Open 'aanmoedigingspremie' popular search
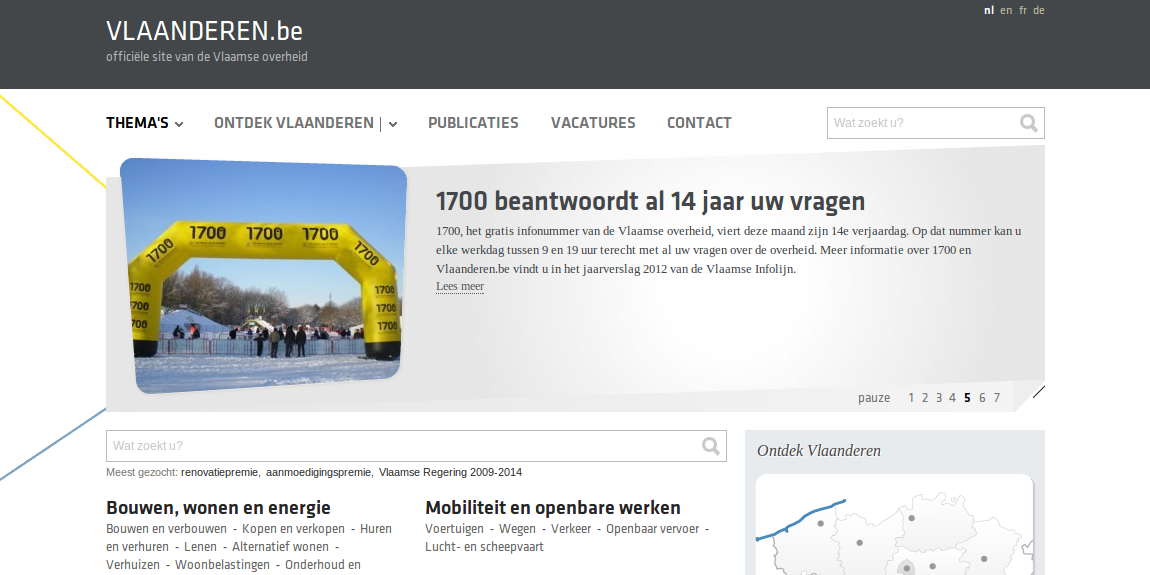The width and height of the screenshot is (1150, 575). click(x=318, y=472)
